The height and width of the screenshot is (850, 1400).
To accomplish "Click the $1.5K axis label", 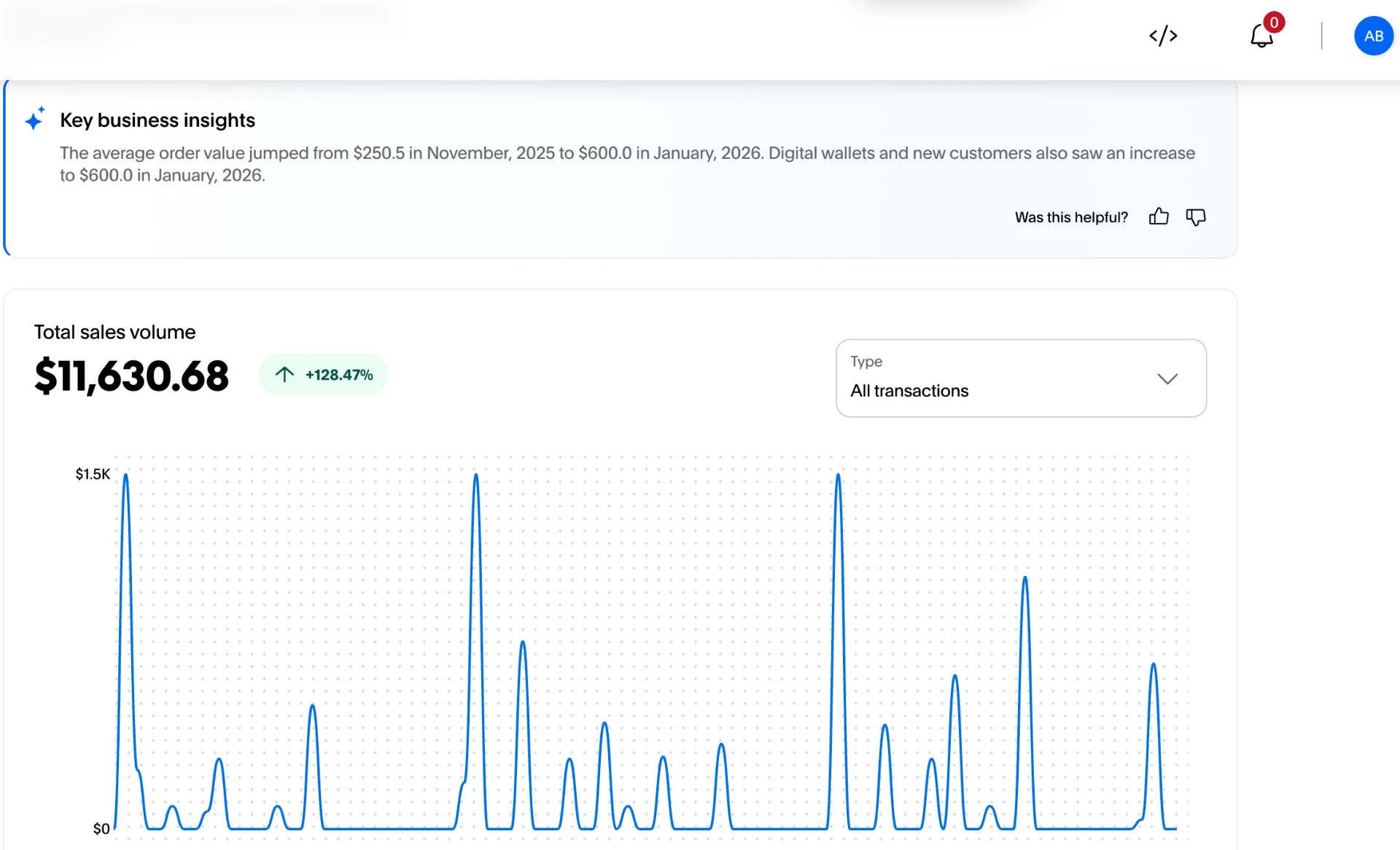I will (x=93, y=475).
